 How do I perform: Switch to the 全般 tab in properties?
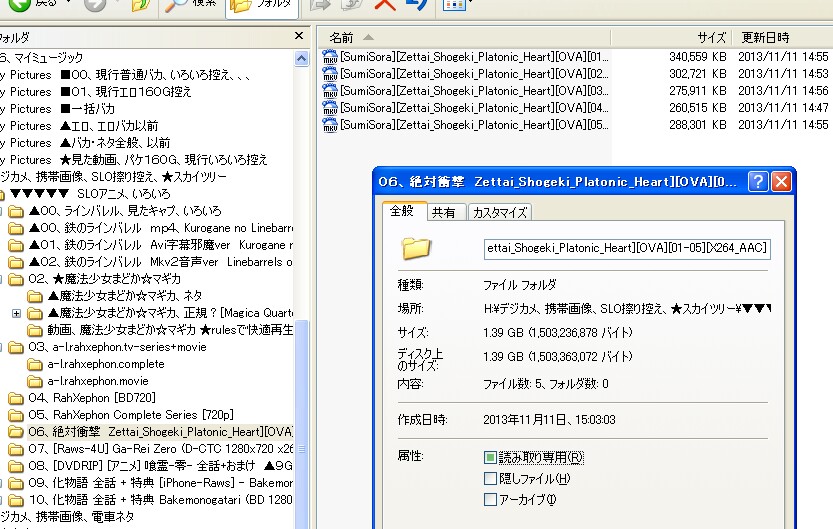pos(403,211)
